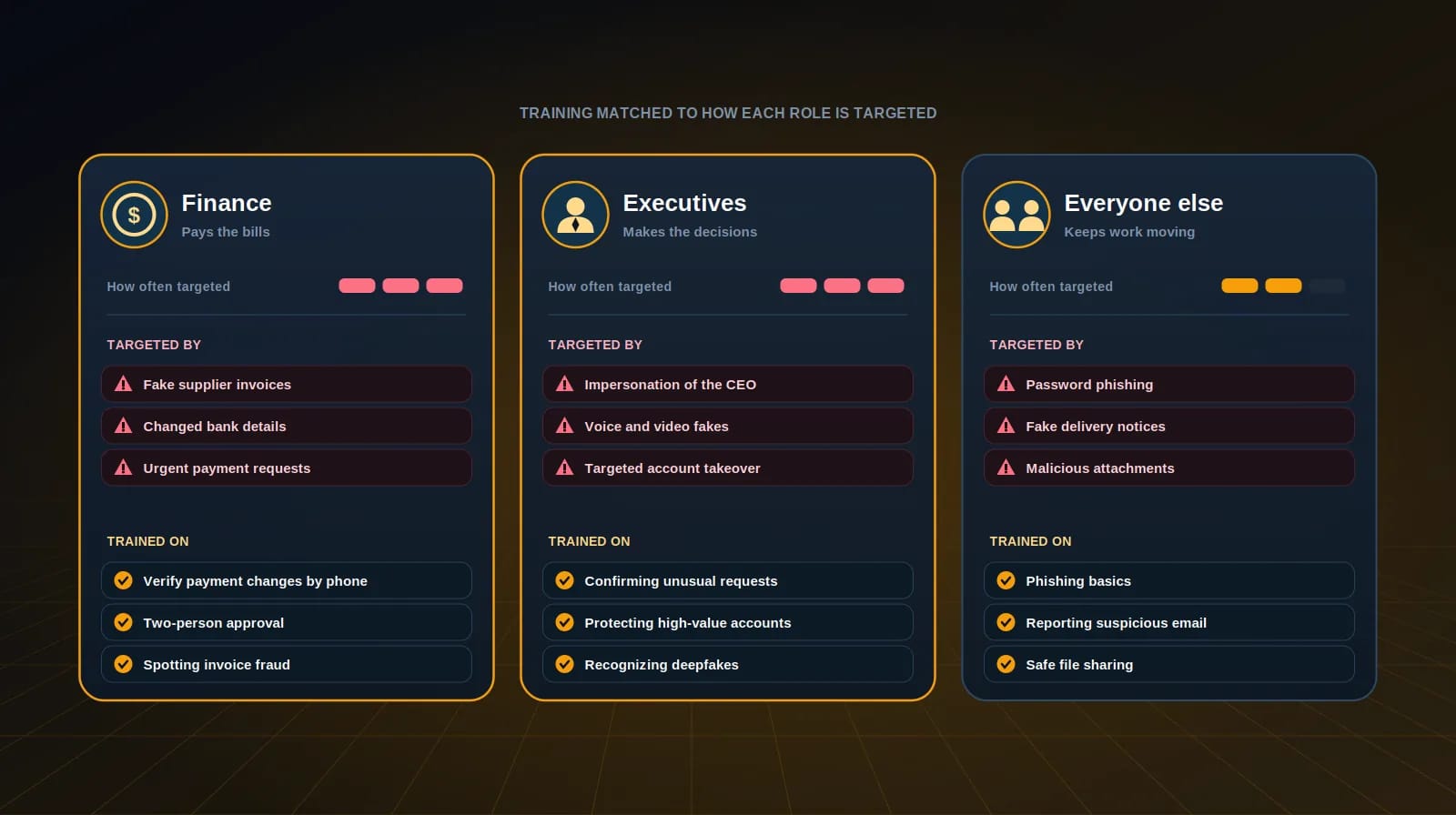This screenshot has width=1456, height=815.
Task: Click the checkmark icon beside Safe file sharing
Action: point(1006,664)
